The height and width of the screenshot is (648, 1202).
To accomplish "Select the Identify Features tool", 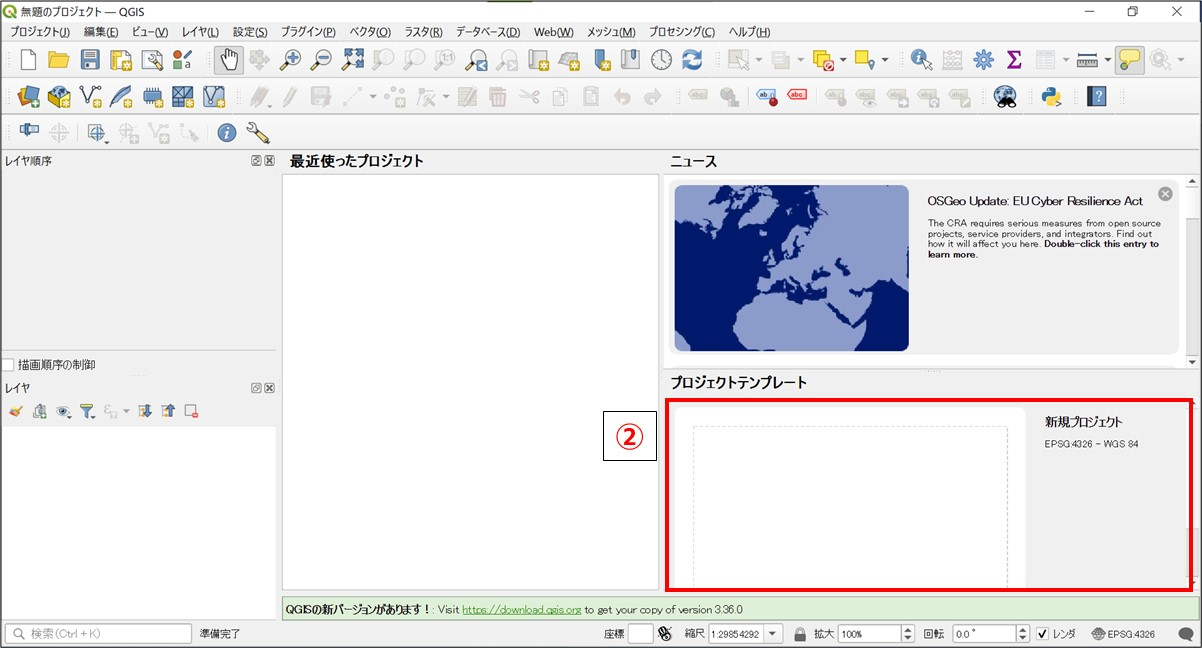I will (921, 60).
